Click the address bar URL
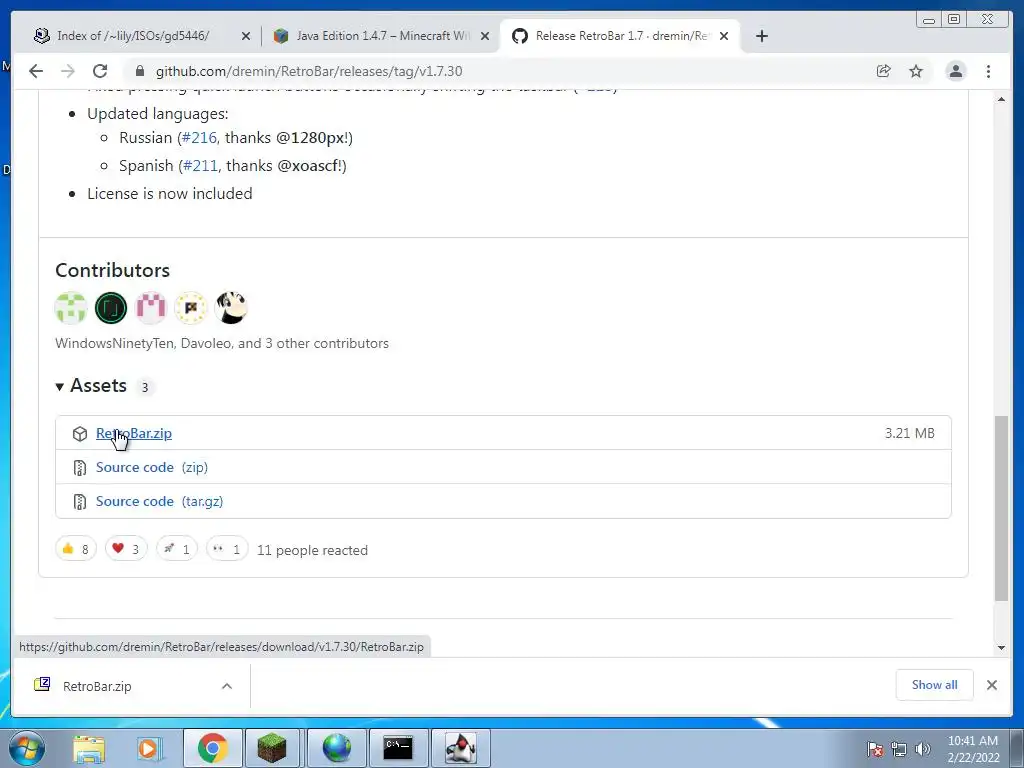The width and height of the screenshot is (1024, 768). click(309, 71)
